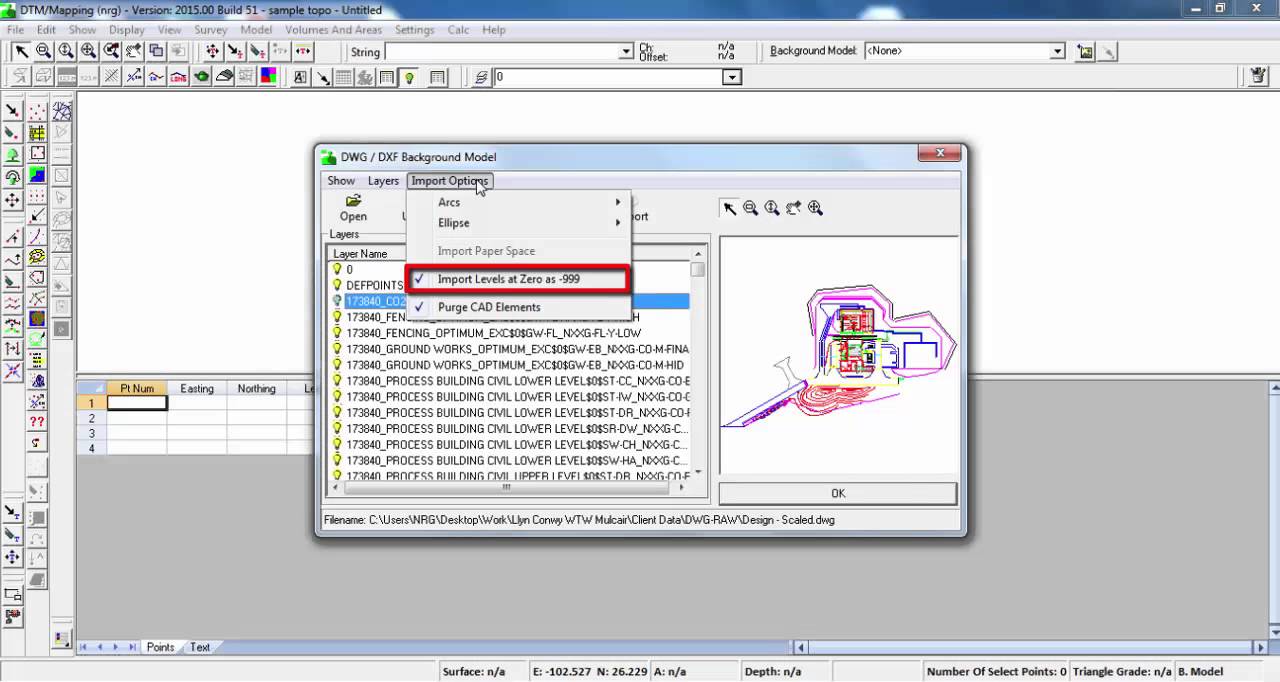Open Import Options menu in dialog
The height and width of the screenshot is (682, 1280).
point(450,181)
